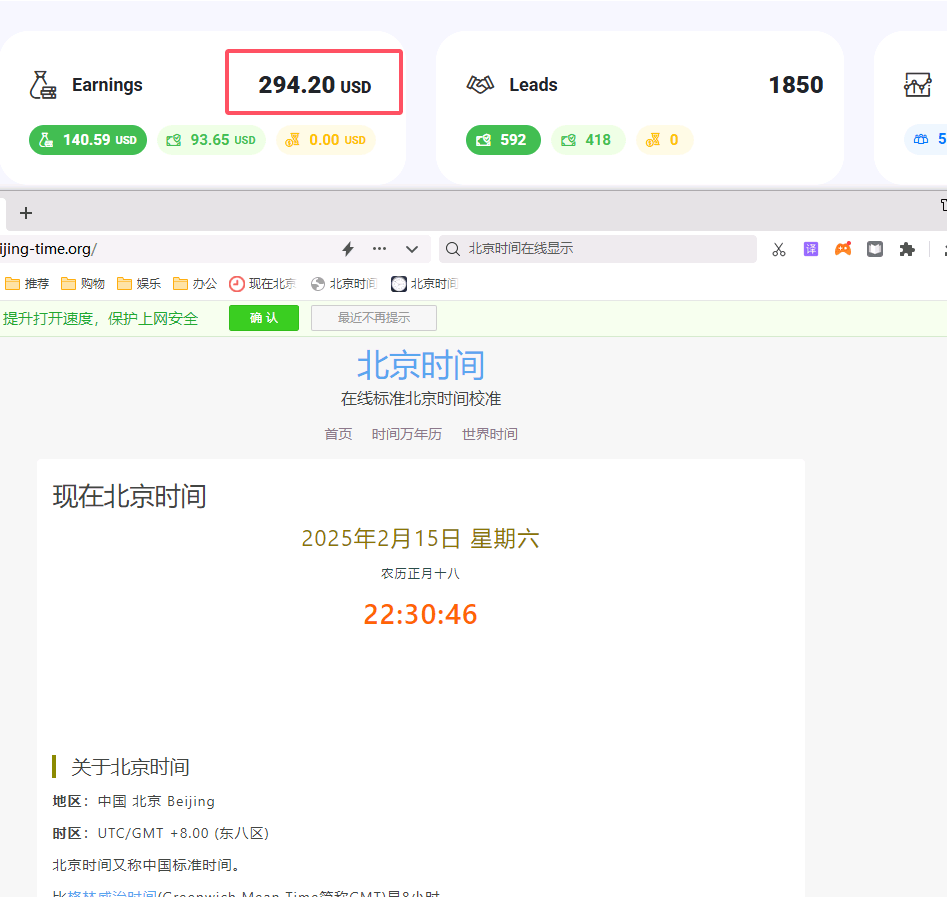Open the three-dot browser menu

point(379,249)
